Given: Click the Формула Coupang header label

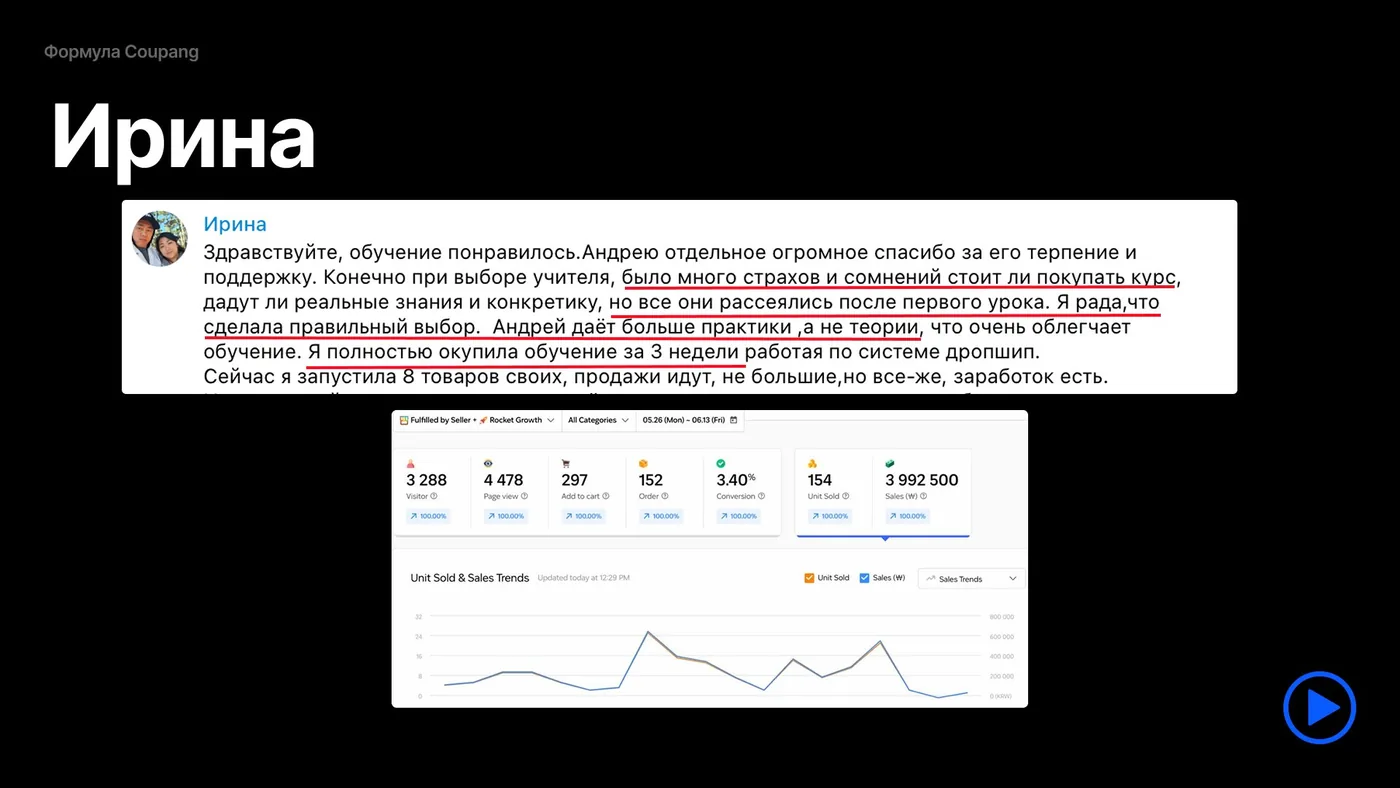Looking at the screenshot, I should (121, 52).
